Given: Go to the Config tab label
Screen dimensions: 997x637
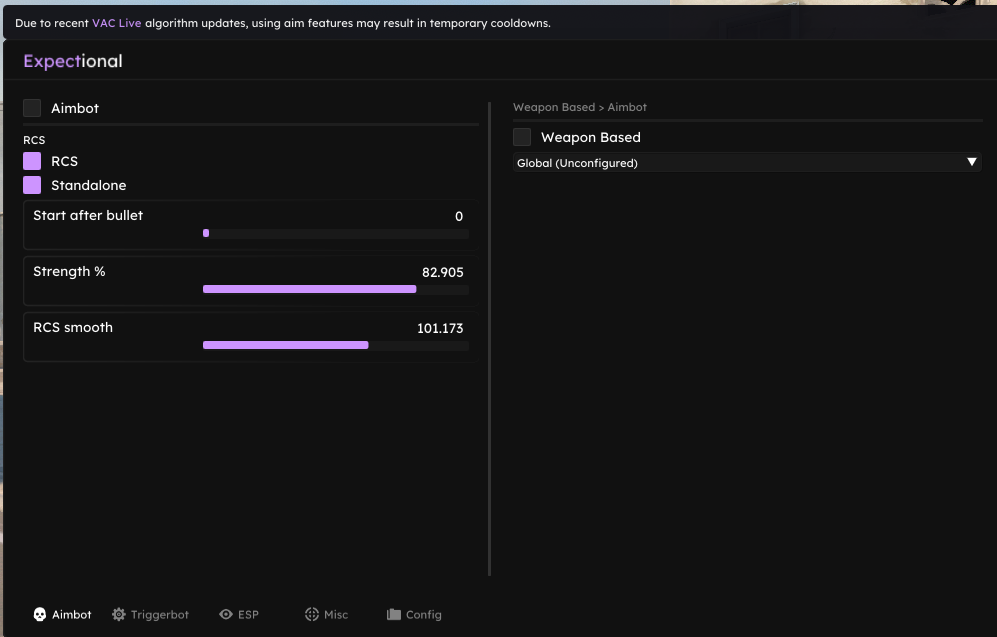Looking at the screenshot, I should coord(423,615).
